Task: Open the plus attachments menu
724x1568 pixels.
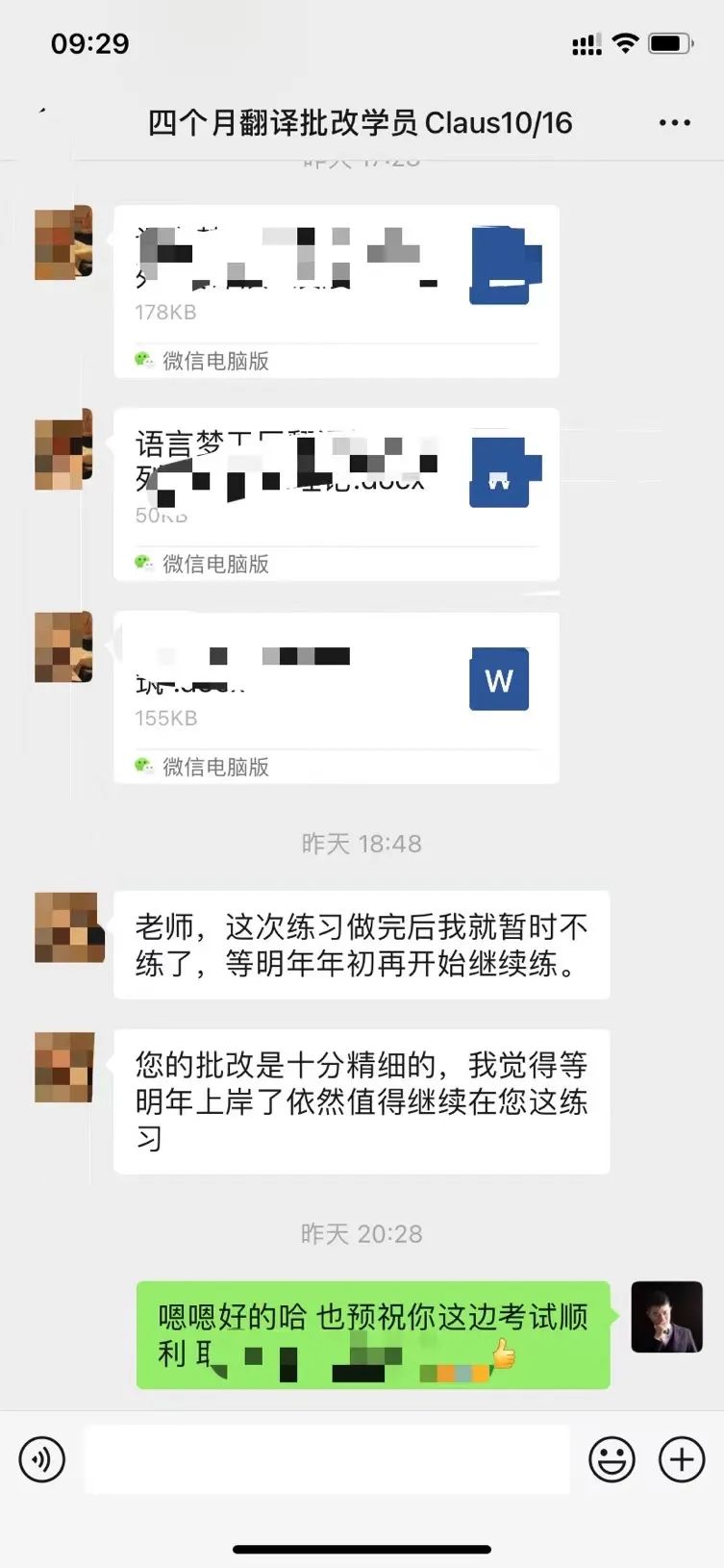Action: [x=682, y=1459]
